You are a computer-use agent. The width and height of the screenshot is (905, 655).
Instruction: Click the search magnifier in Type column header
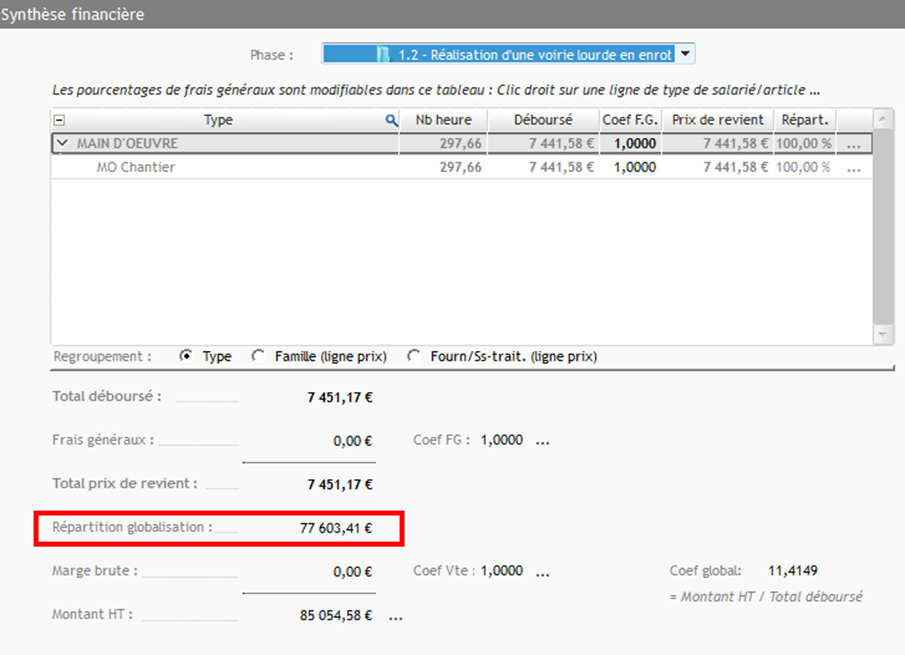pyautogui.click(x=392, y=120)
